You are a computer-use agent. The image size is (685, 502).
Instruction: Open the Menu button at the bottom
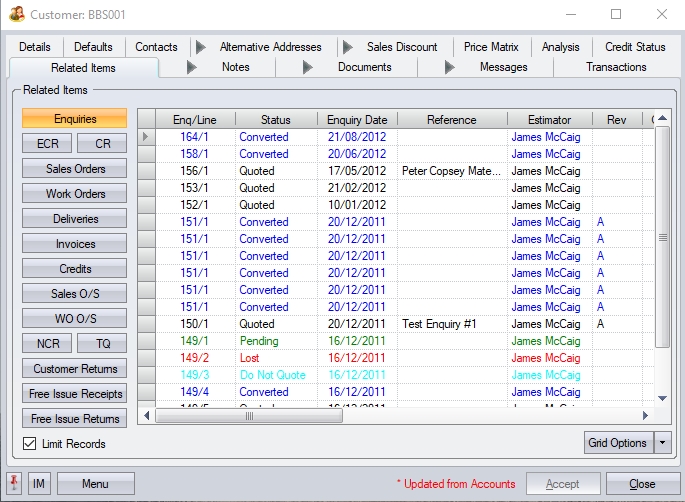pos(95,484)
